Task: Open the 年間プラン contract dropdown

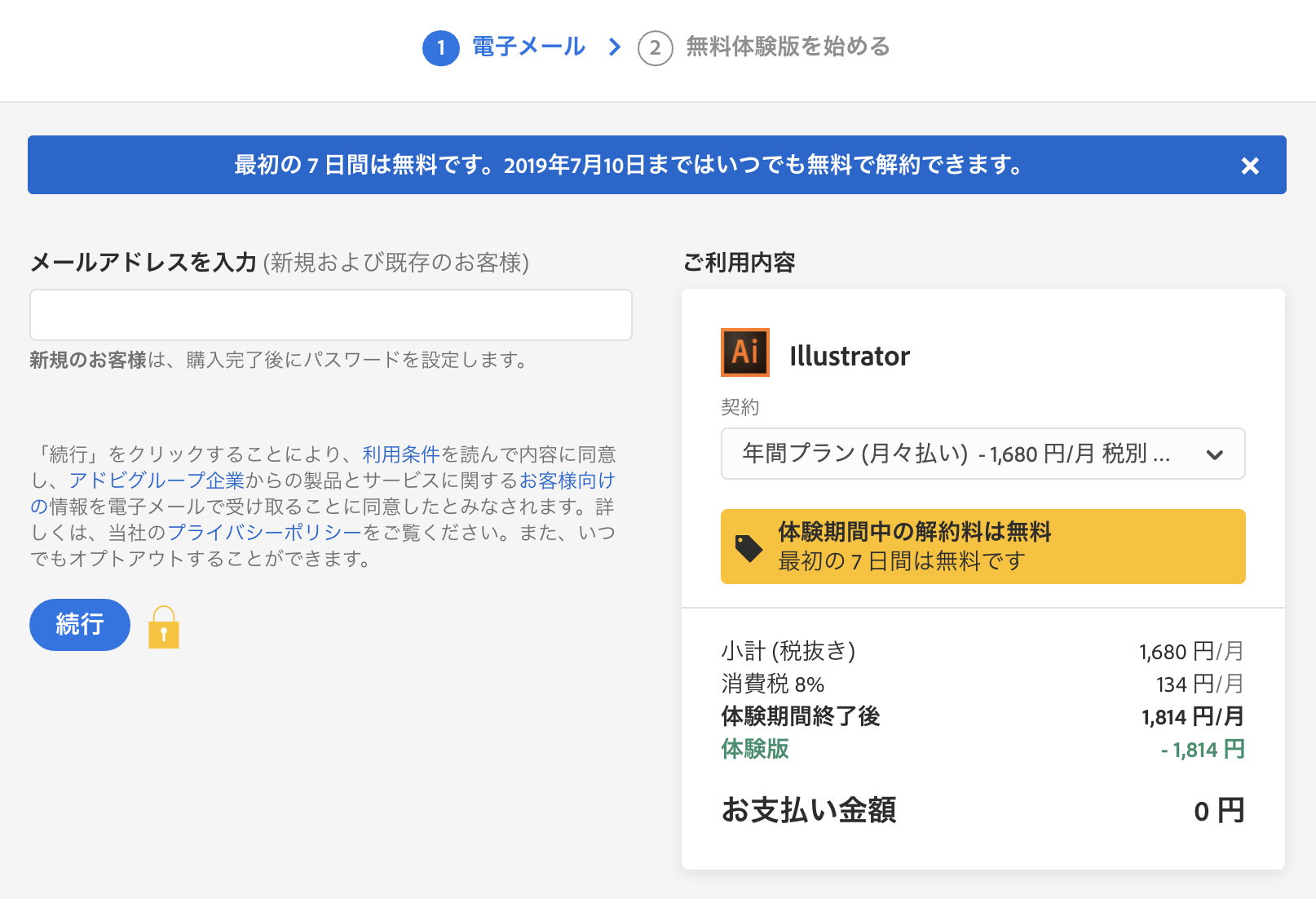Action: [x=983, y=454]
